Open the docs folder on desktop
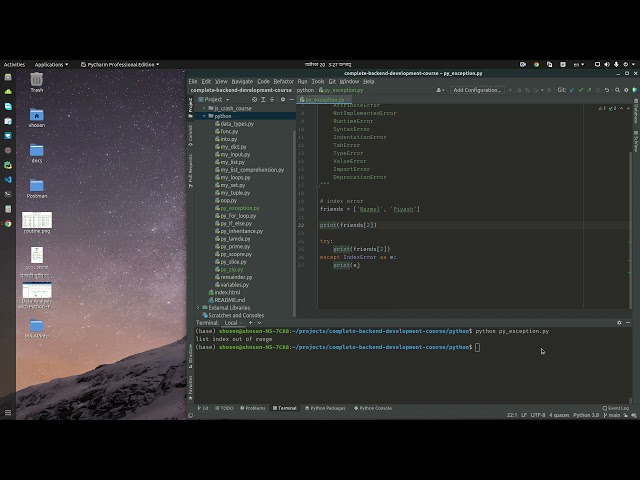 [37, 153]
